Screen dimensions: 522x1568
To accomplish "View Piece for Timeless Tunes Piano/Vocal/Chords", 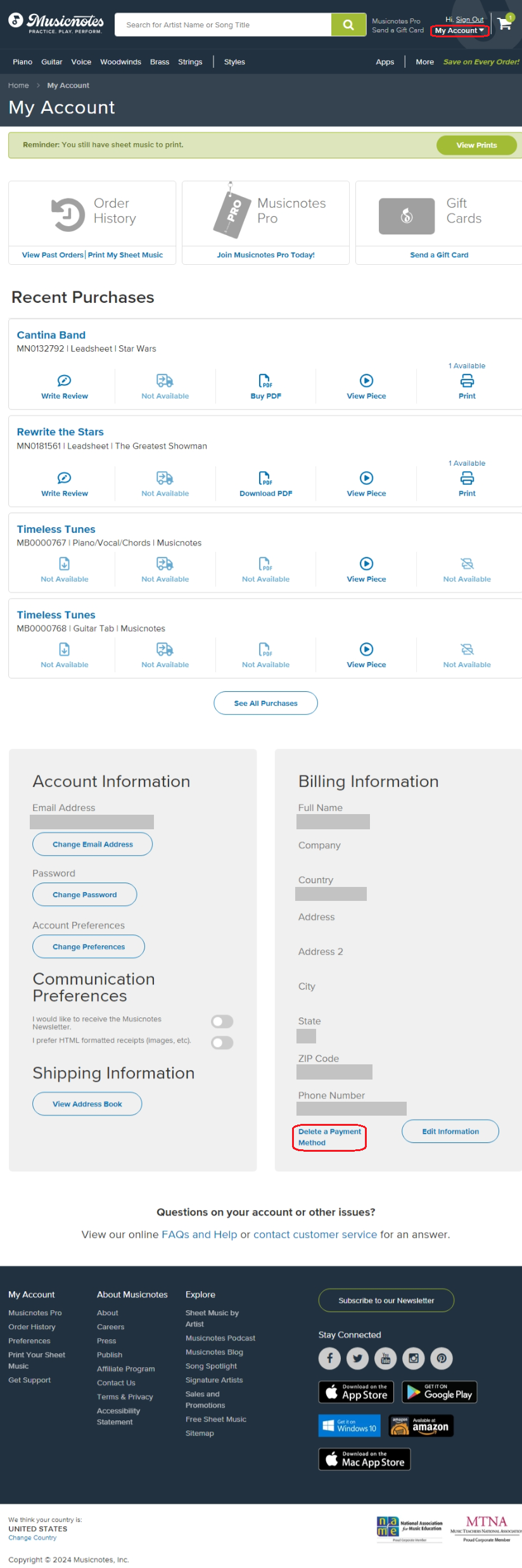I will (x=366, y=570).
